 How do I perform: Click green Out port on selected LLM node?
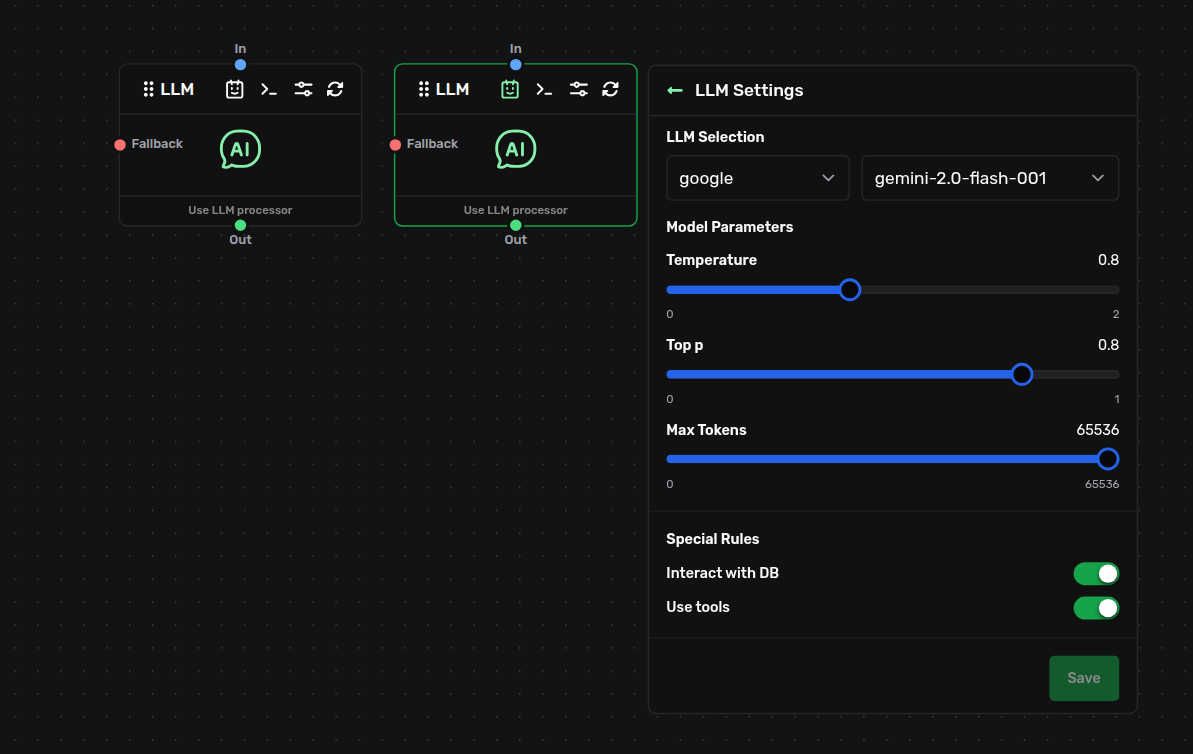[x=516, y=225]
